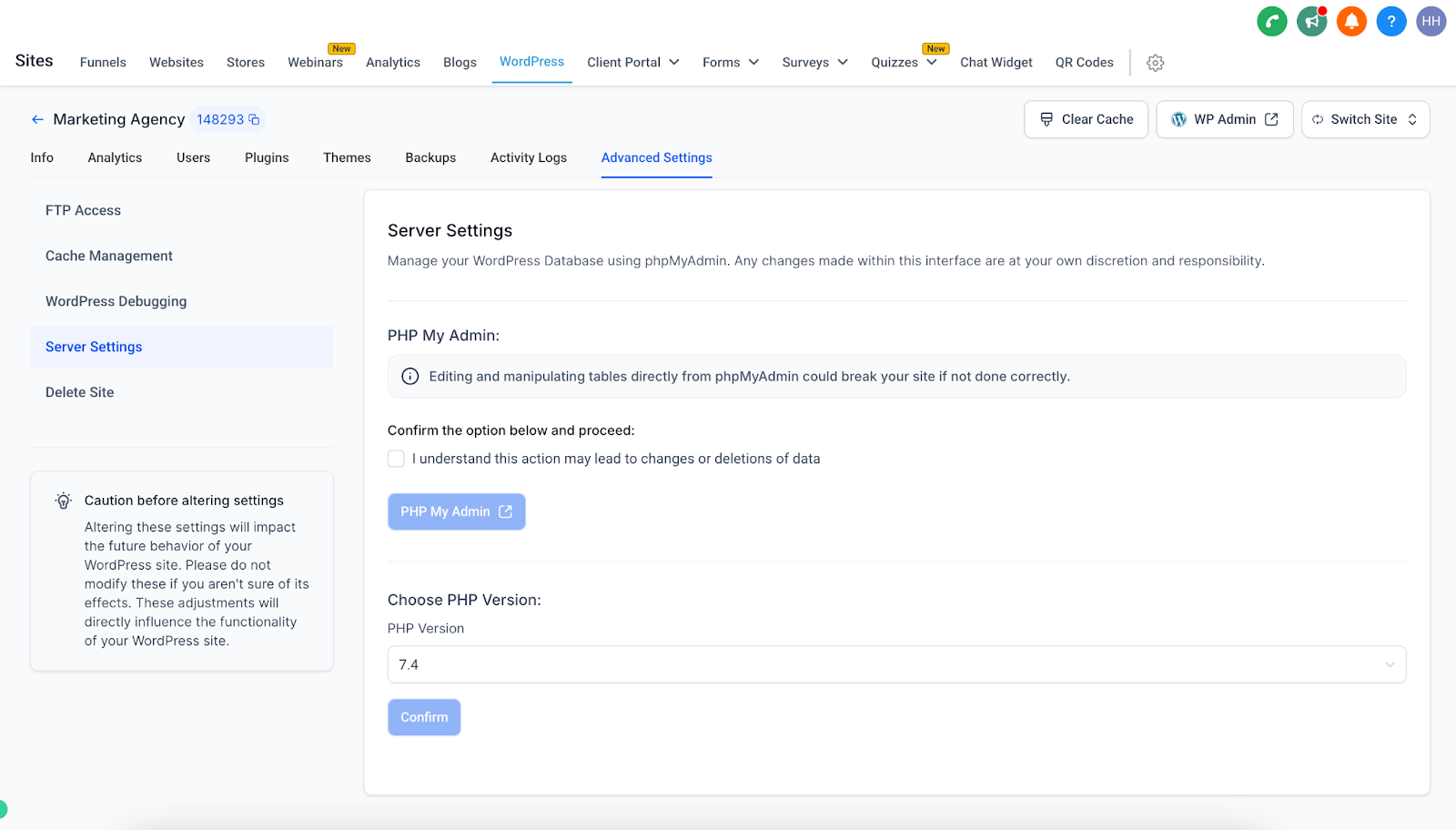Click the settings gear icon in Sites nav
Viewport: 1456px width, 830px height.
click(x=1156, y=63)
